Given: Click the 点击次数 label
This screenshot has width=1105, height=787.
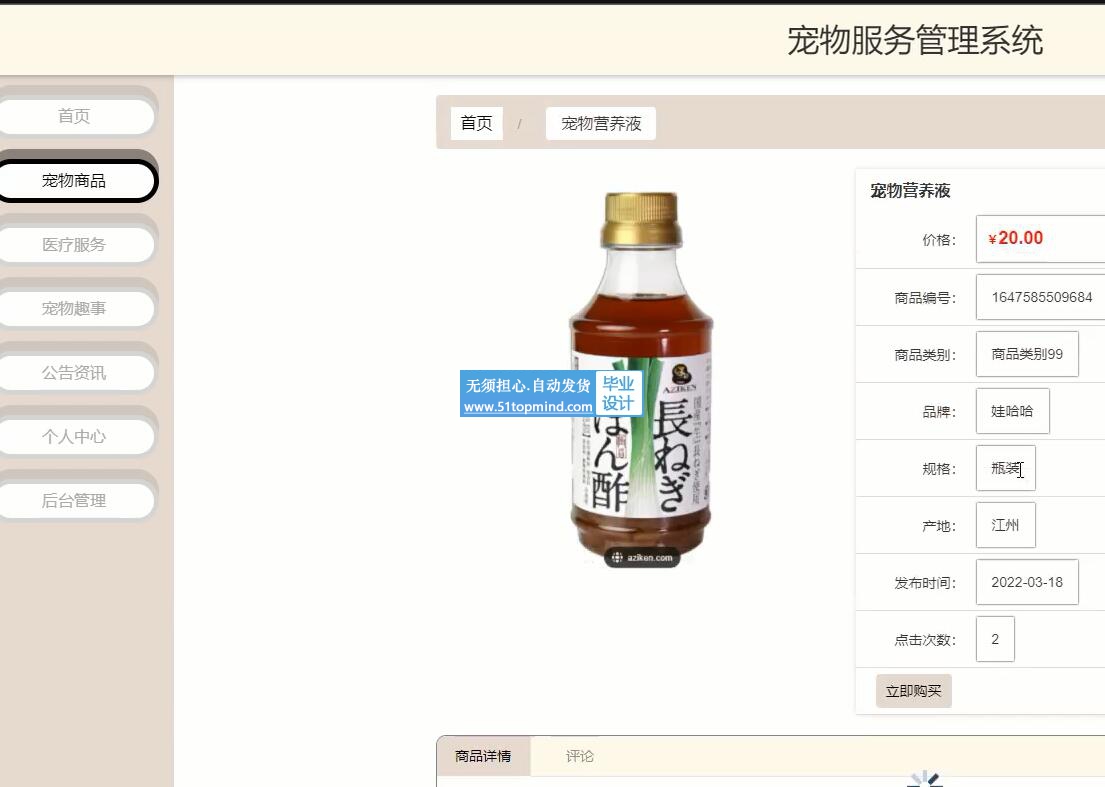Looking at the screenshot, I should point(925,640).
